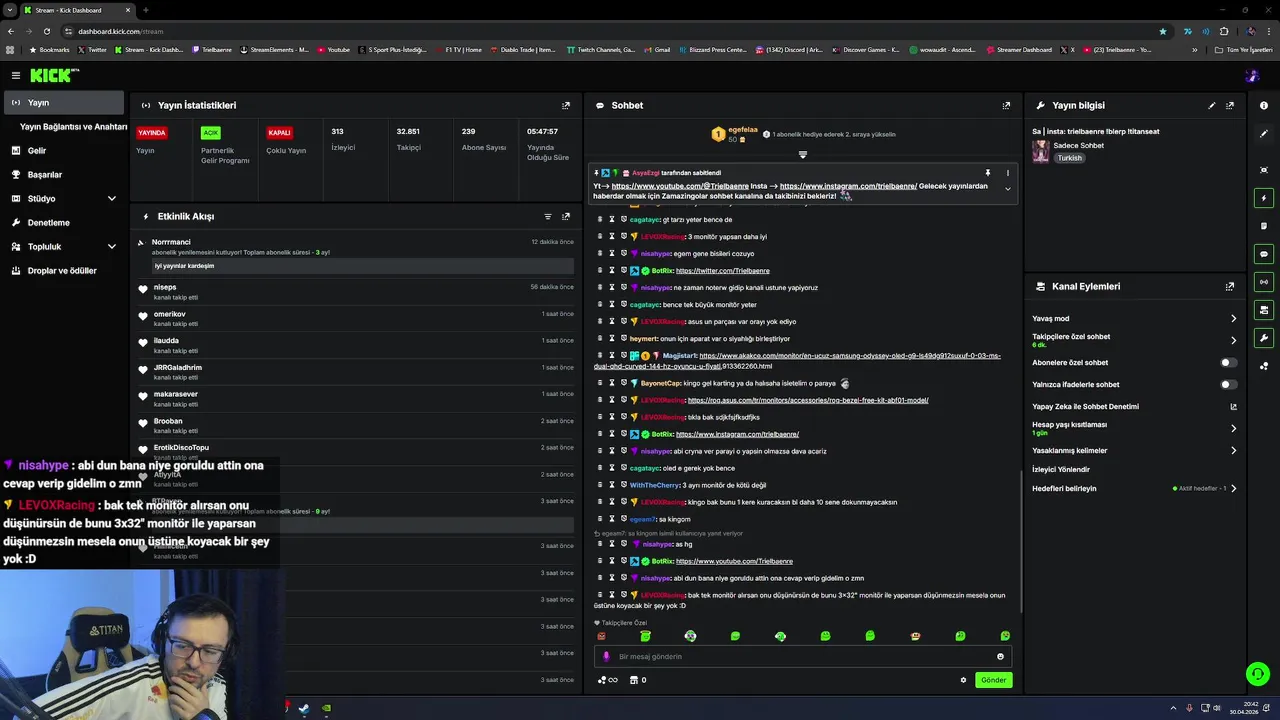
Task: Open the rog.asus.com monitor link in chat
Action: pyautogui.click(x=808, y=400)
